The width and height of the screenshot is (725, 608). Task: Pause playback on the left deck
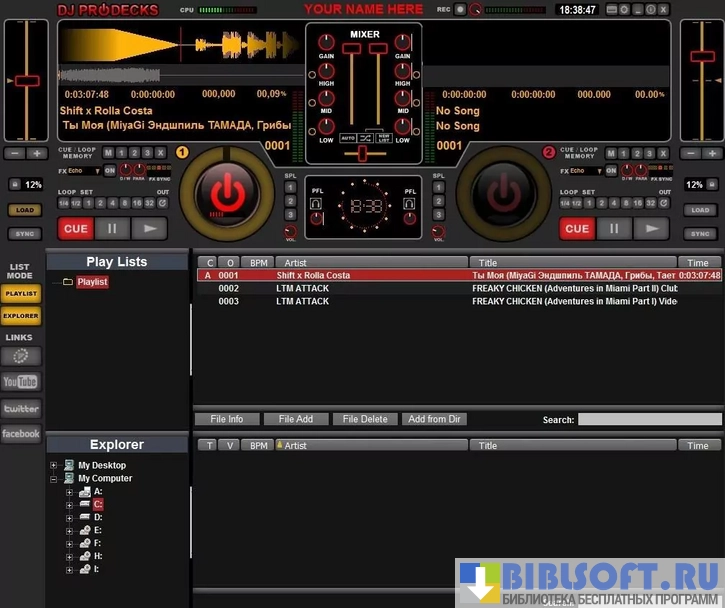111,229
